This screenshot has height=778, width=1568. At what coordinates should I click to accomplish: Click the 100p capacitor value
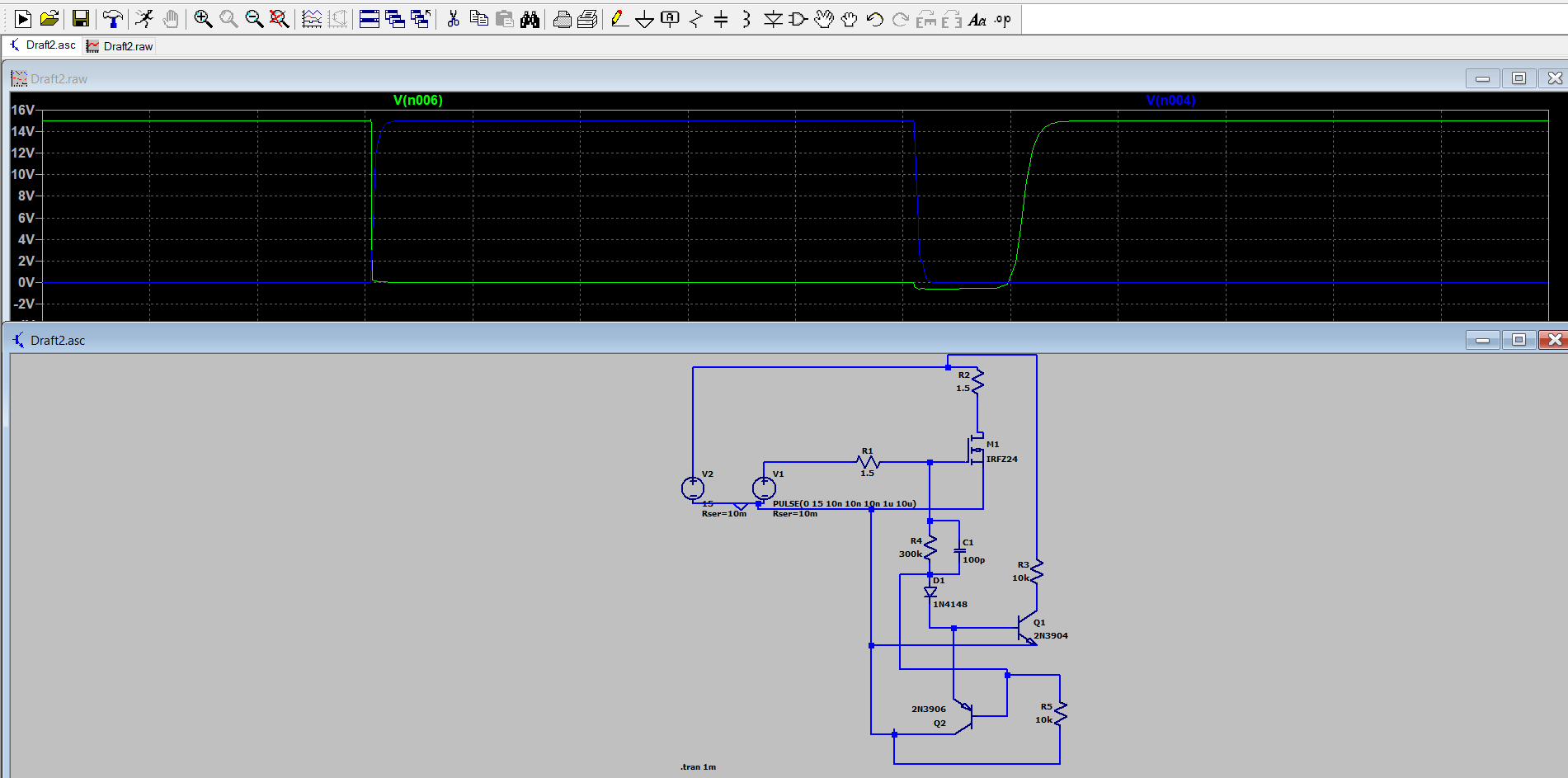tap(973, 560)
